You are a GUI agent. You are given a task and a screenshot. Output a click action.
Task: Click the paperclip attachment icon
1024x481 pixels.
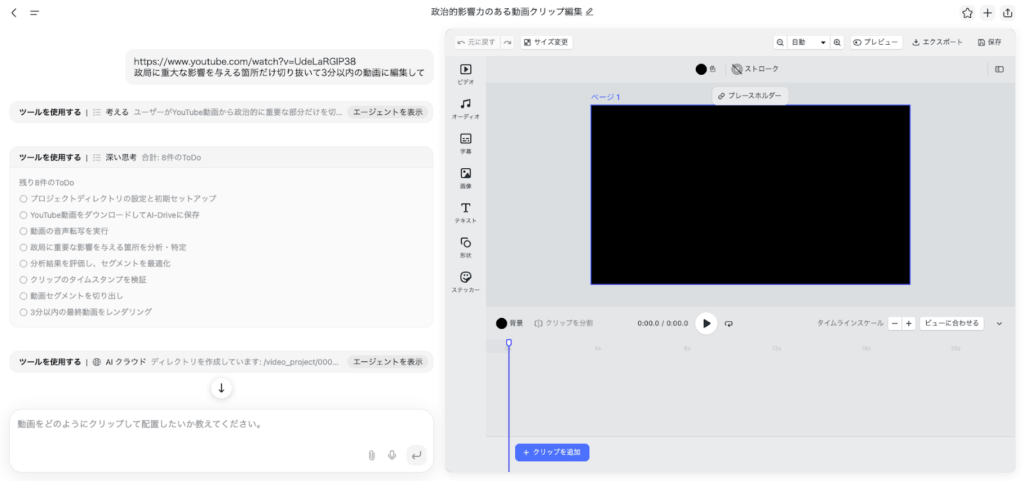(371, 455)
